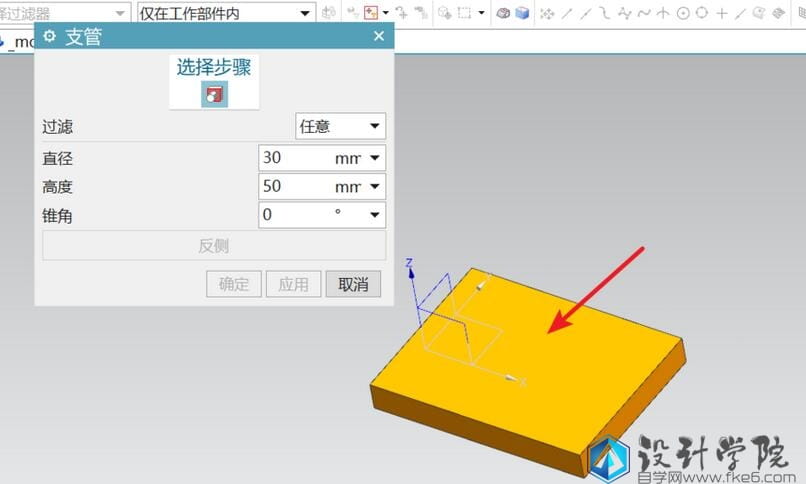Toggle the End Point snap icon
Screen dimensions: 806x484
pos(566,13)
